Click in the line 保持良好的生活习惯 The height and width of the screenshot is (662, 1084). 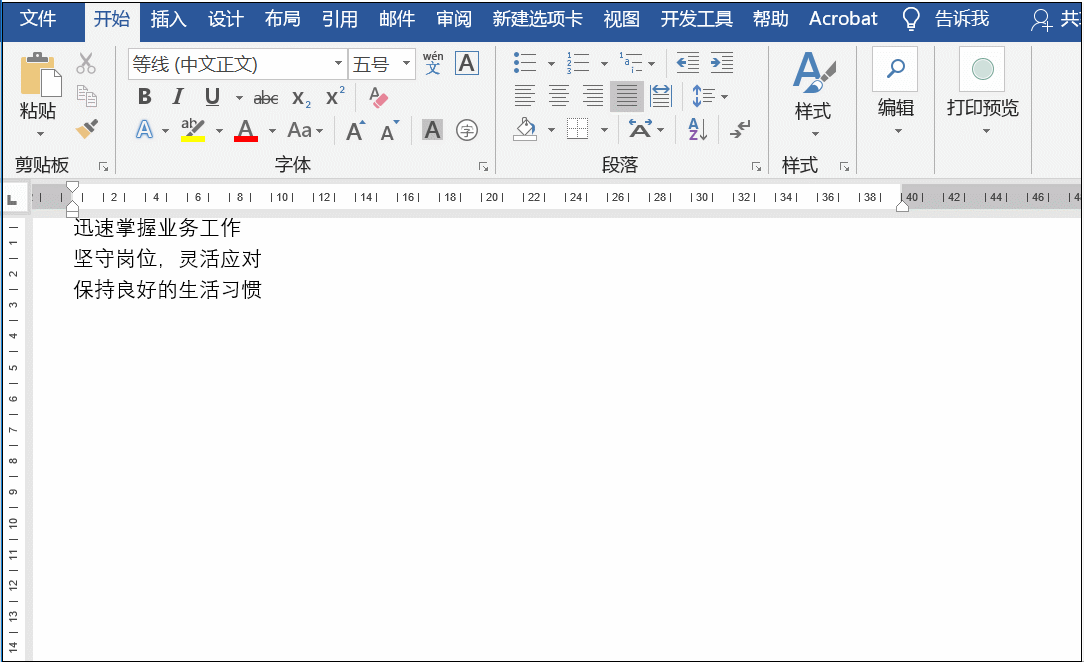coord(167,290)
